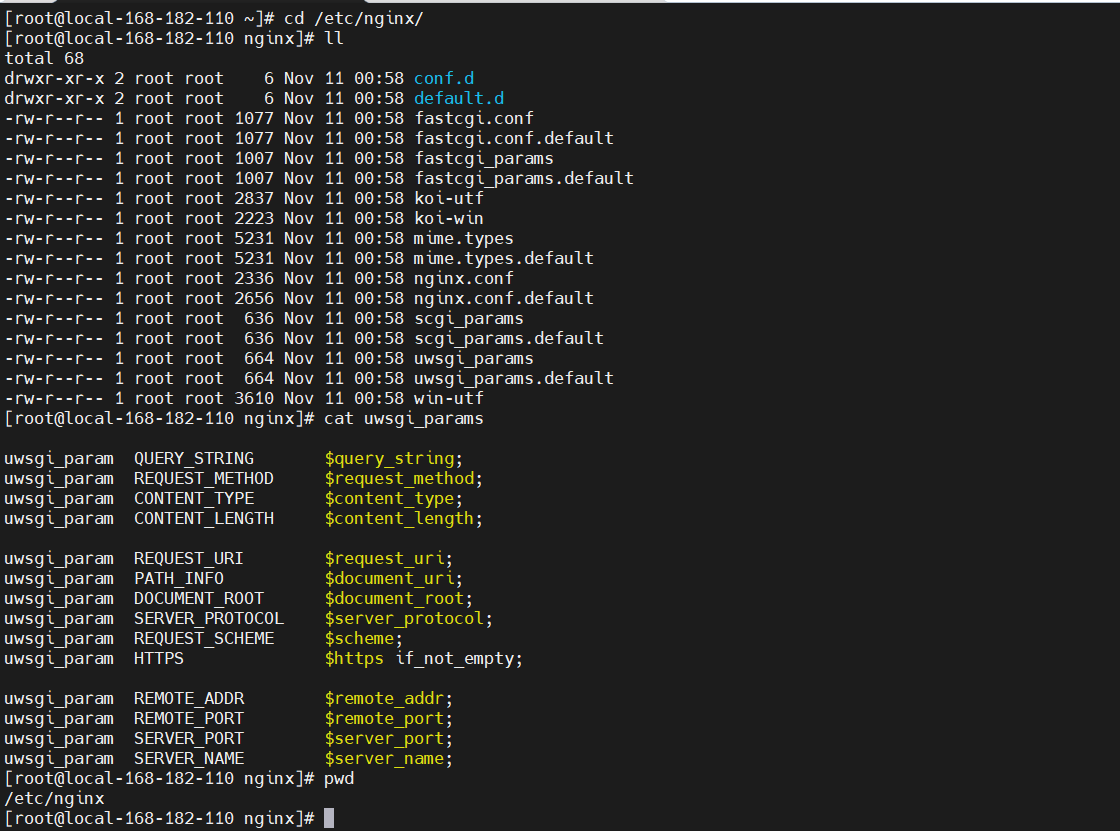Viewport: 1120px width, 831px height.
Task: Select the $query_string variable
Action: tap(389, 459)
